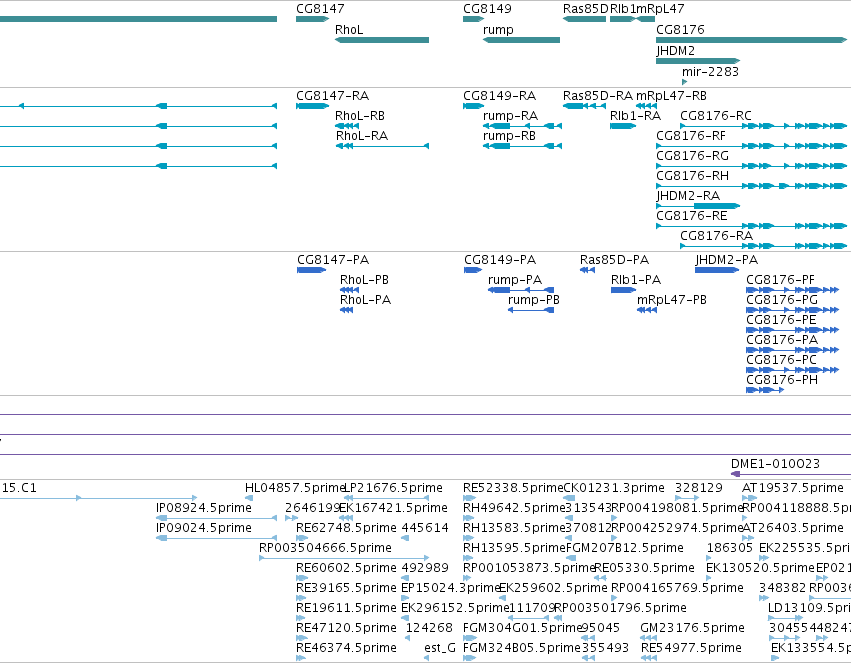851x663 pixels.
Task: Click the CG8176 gene label
Action: coord(680,30)
